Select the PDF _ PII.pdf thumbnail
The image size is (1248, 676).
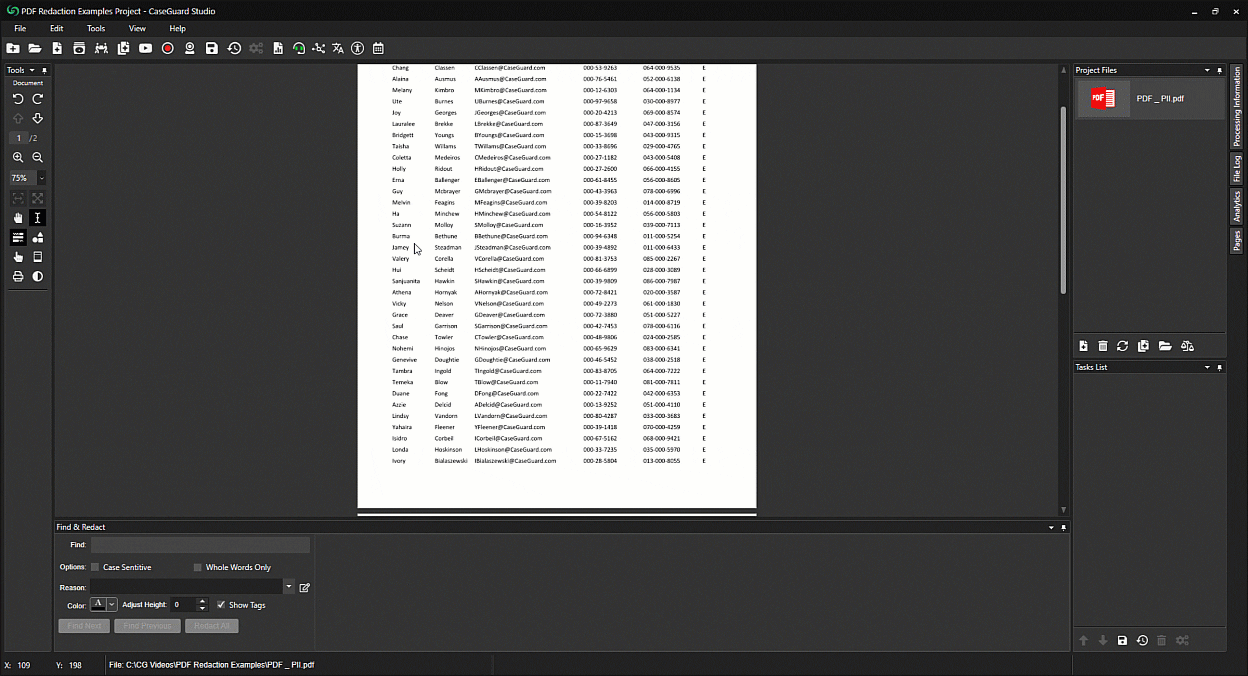[1103, 99]
